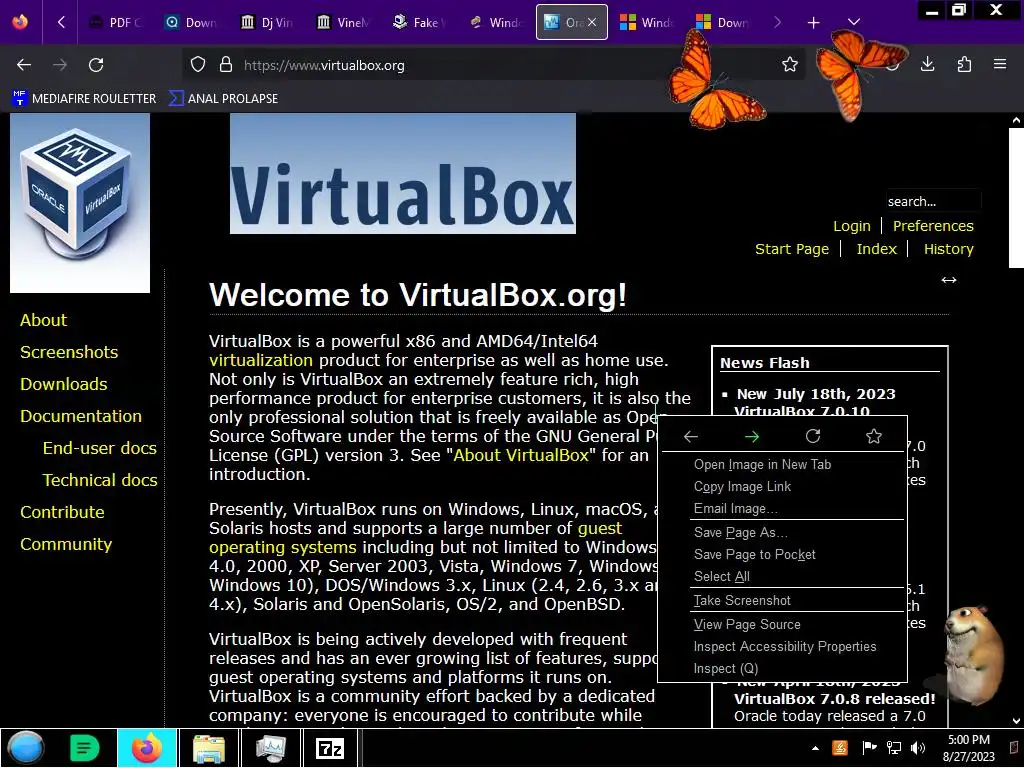Open About in the sidebar
The width and height of the screenshot is (1024, 768).
click(x=43, y=320)
